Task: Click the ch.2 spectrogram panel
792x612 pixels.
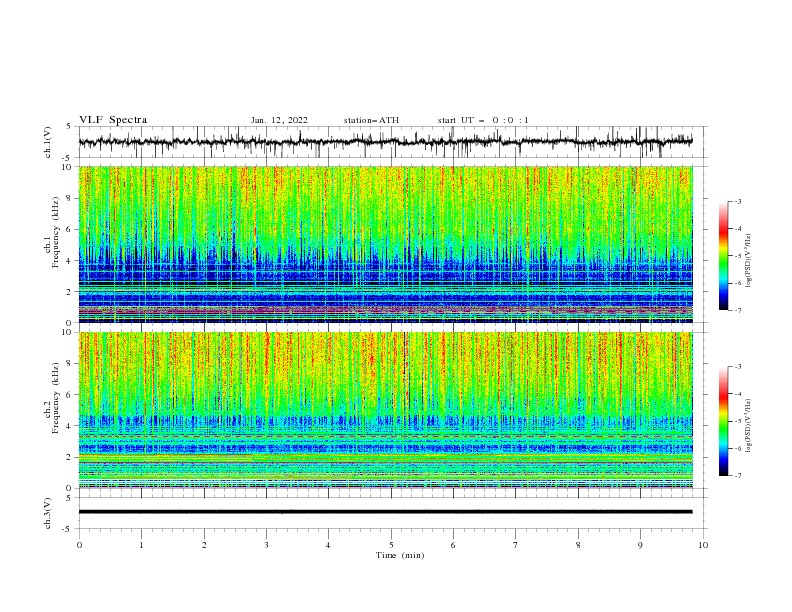Action: click(385, 410)
